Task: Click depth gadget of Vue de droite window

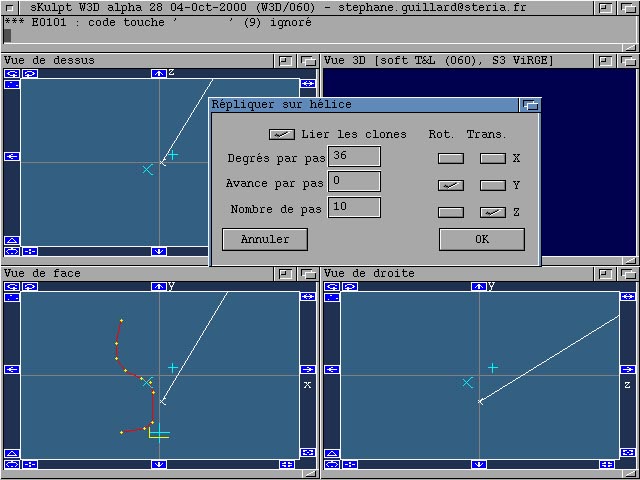Action: [x=627, y=274]
